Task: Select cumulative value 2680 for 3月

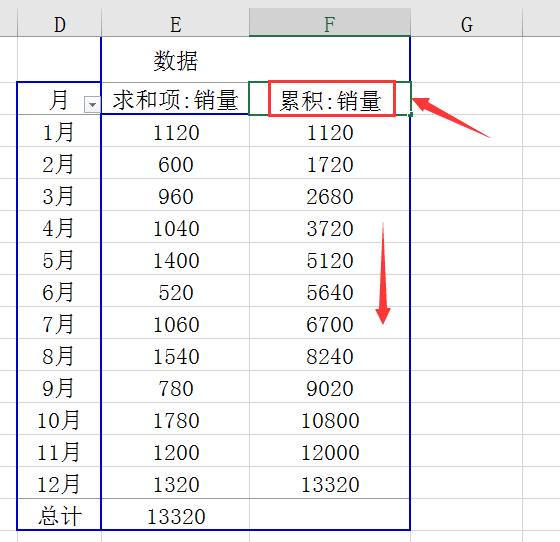Action: tap(330, 195)
